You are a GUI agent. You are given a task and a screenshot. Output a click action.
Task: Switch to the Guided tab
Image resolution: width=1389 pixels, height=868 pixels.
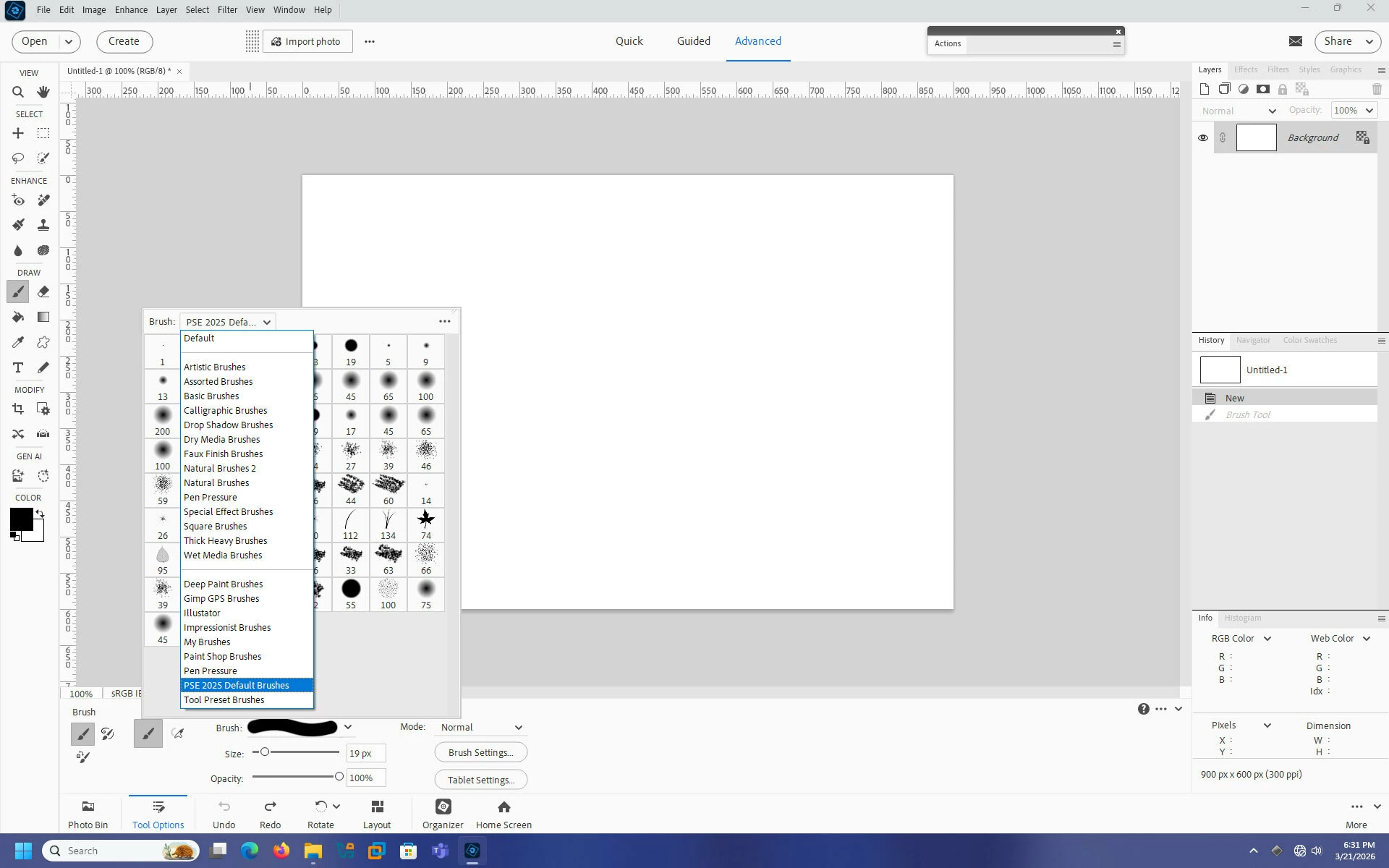[693, 41]
